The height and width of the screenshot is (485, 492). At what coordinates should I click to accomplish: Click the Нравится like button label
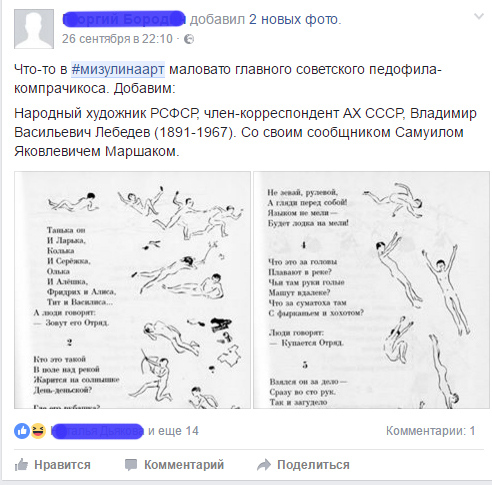[x=62, y=465]
